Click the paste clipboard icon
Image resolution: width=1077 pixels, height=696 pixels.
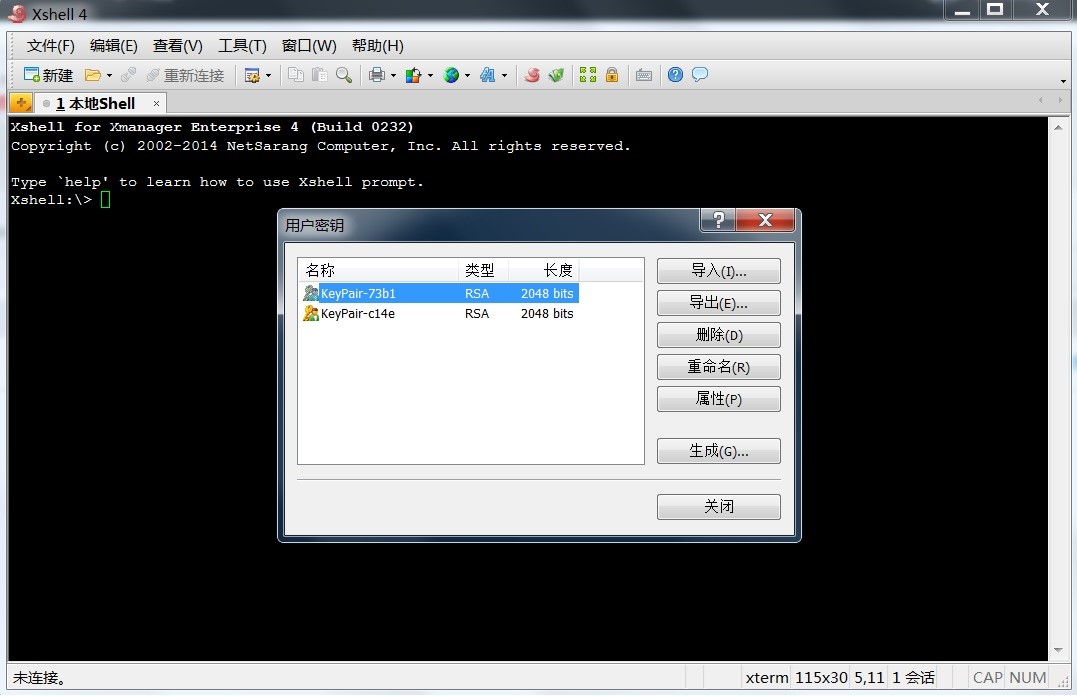point(319,75)
